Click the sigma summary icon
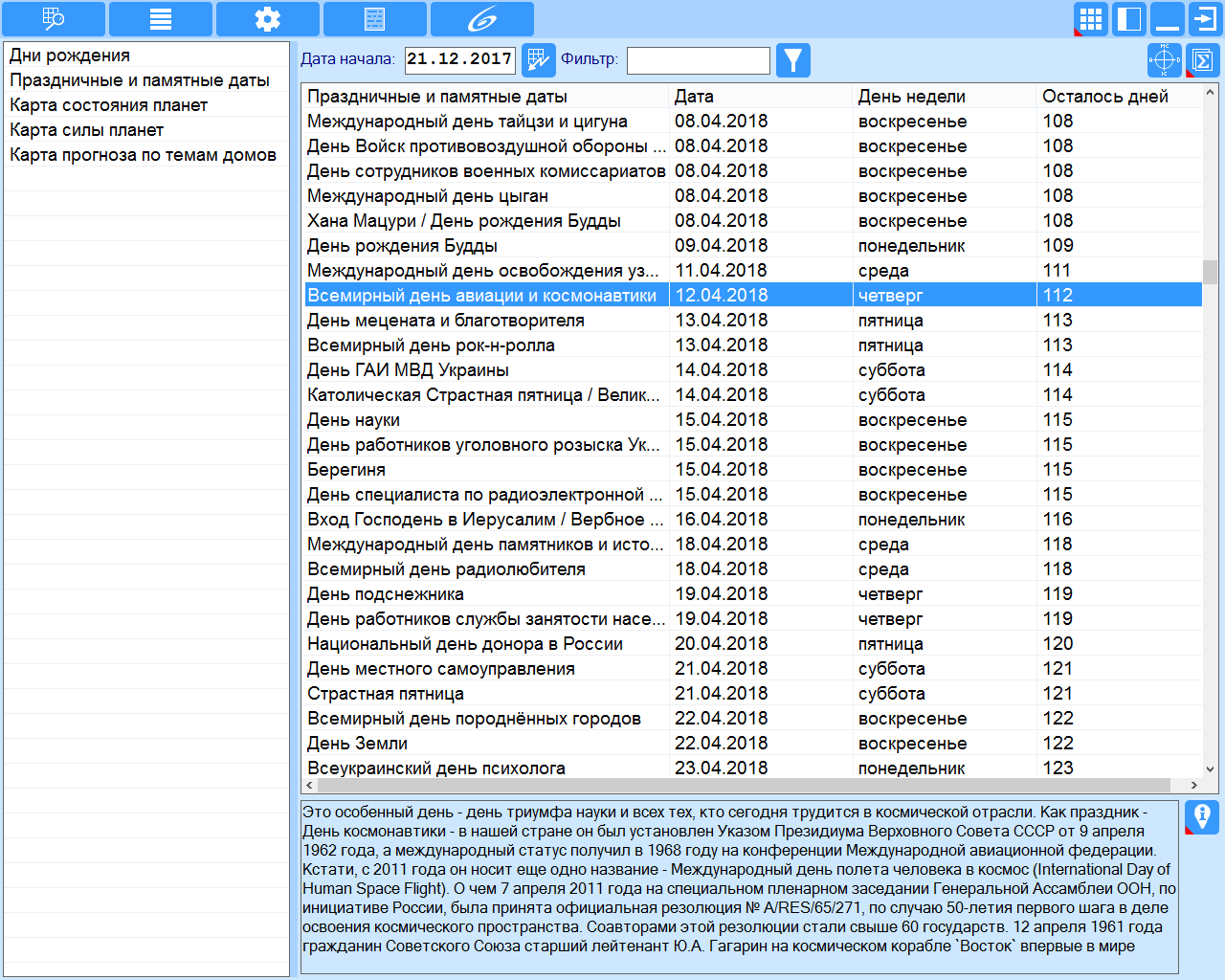 [x=1203, y=60]
